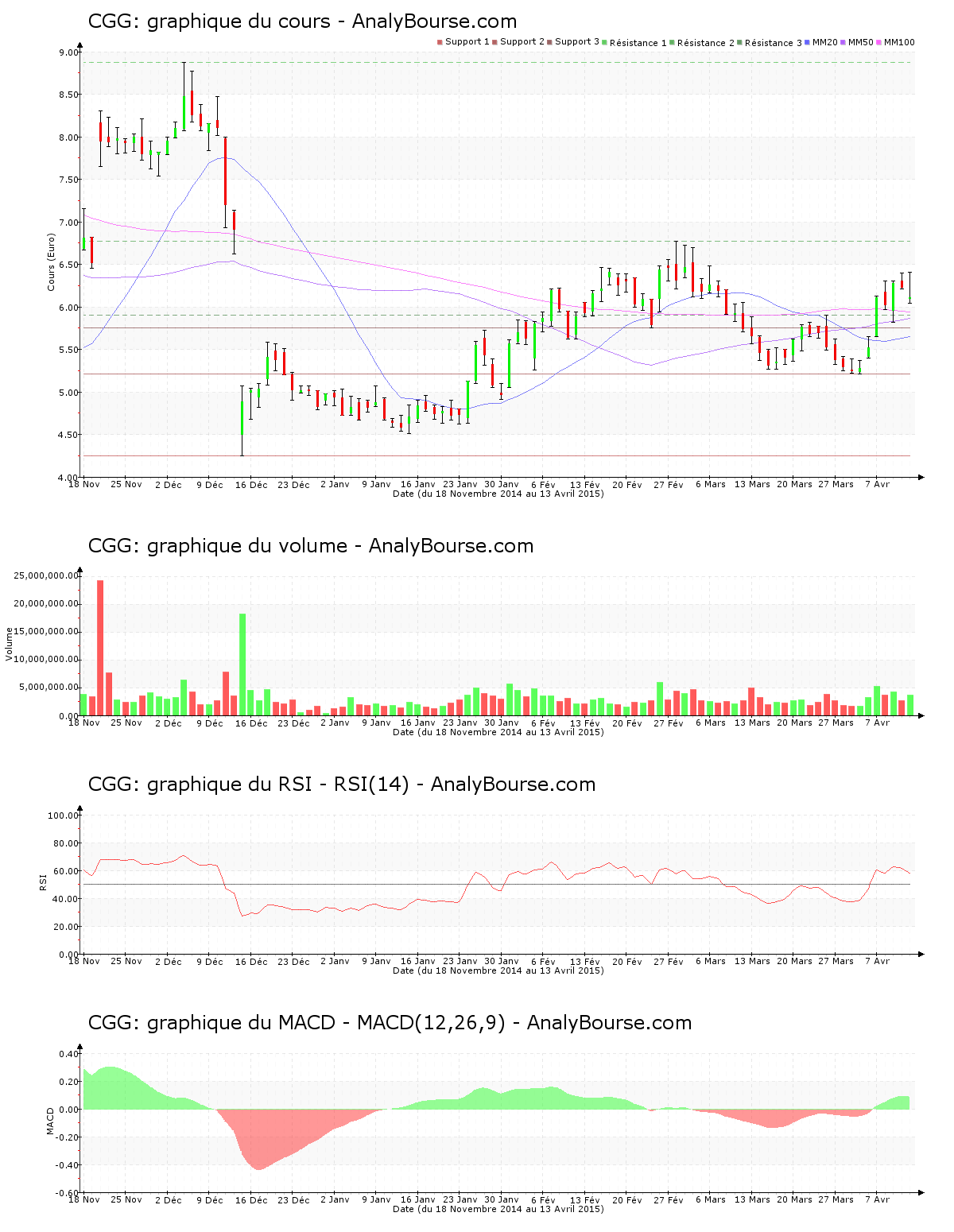Screen dimensions: 954x1232
Task: Click the 100.00 RSI axis label
Action: tap(64, 816)
